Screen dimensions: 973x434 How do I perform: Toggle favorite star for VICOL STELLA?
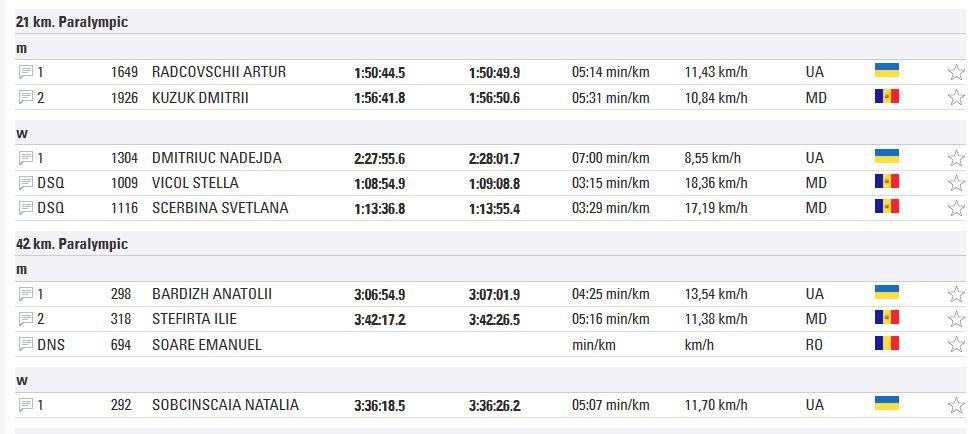coord(956,183)
